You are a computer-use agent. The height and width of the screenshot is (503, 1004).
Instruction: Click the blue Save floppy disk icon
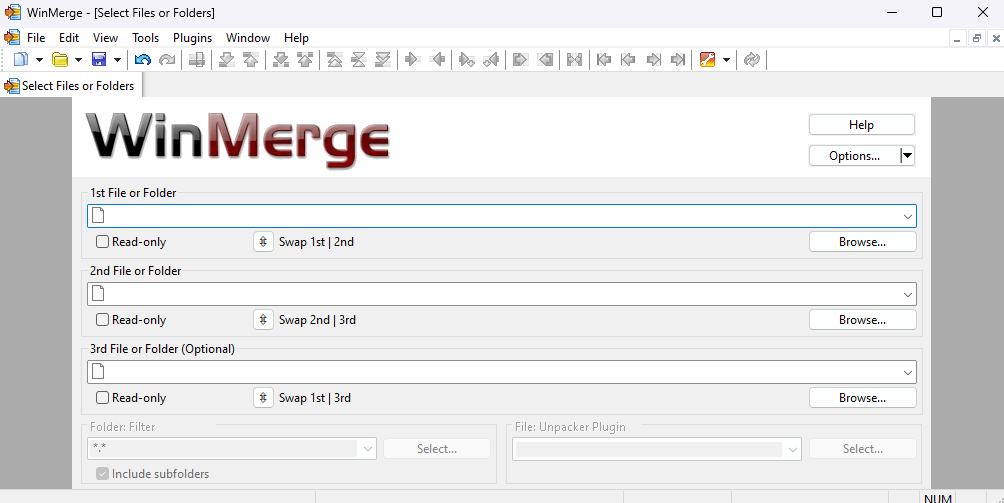coord(99,60)
